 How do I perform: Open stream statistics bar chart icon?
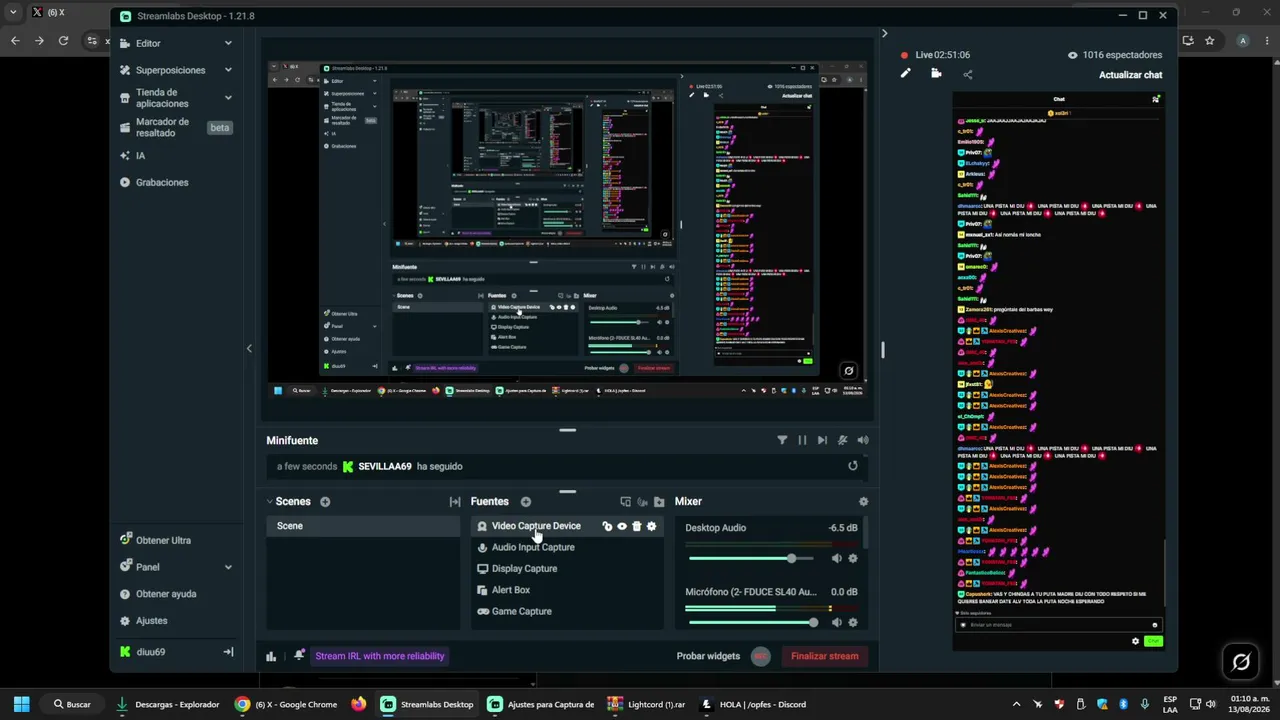click(x=271, y=656)
